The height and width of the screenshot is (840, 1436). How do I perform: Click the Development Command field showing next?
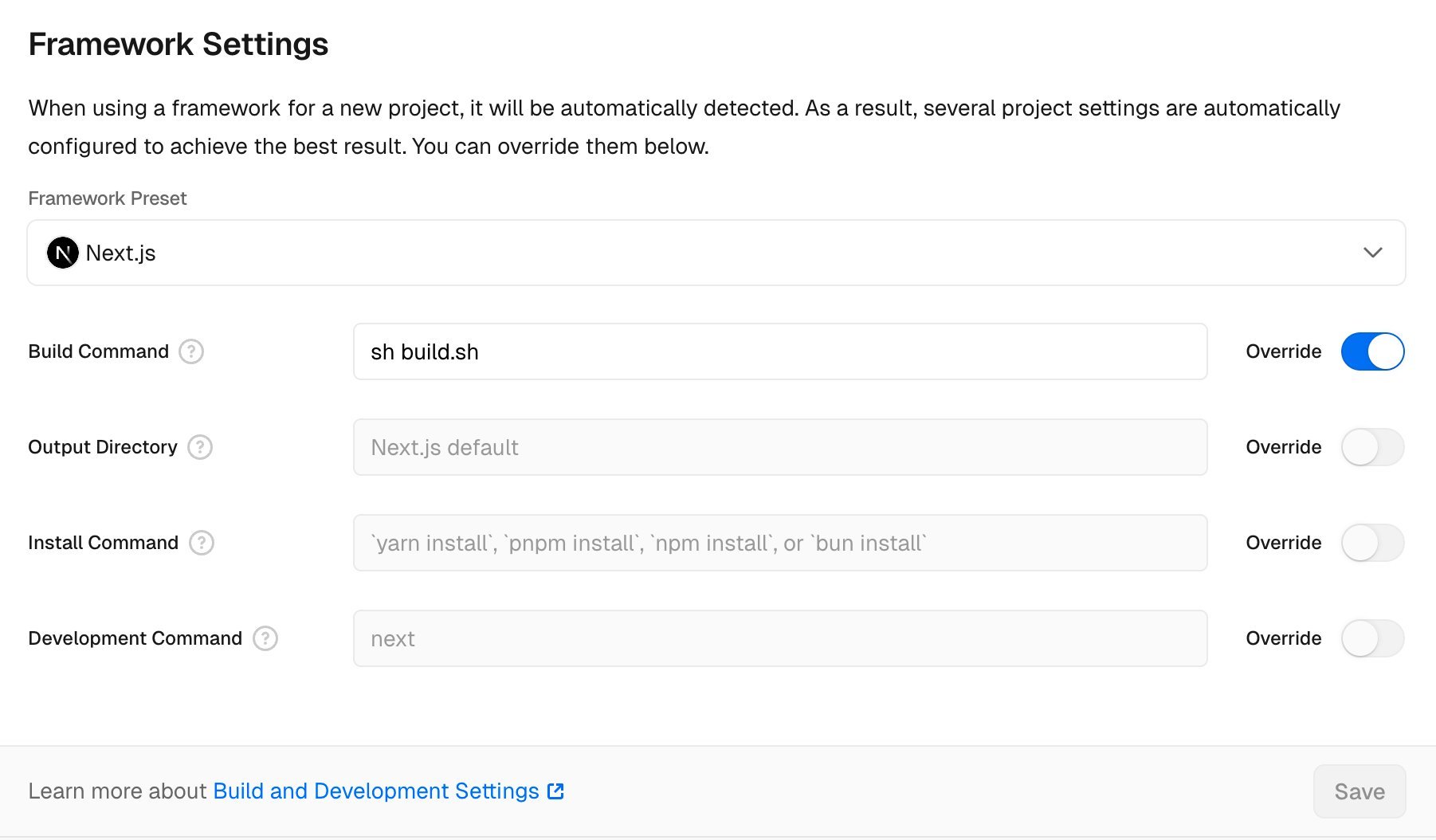(779, 638)
